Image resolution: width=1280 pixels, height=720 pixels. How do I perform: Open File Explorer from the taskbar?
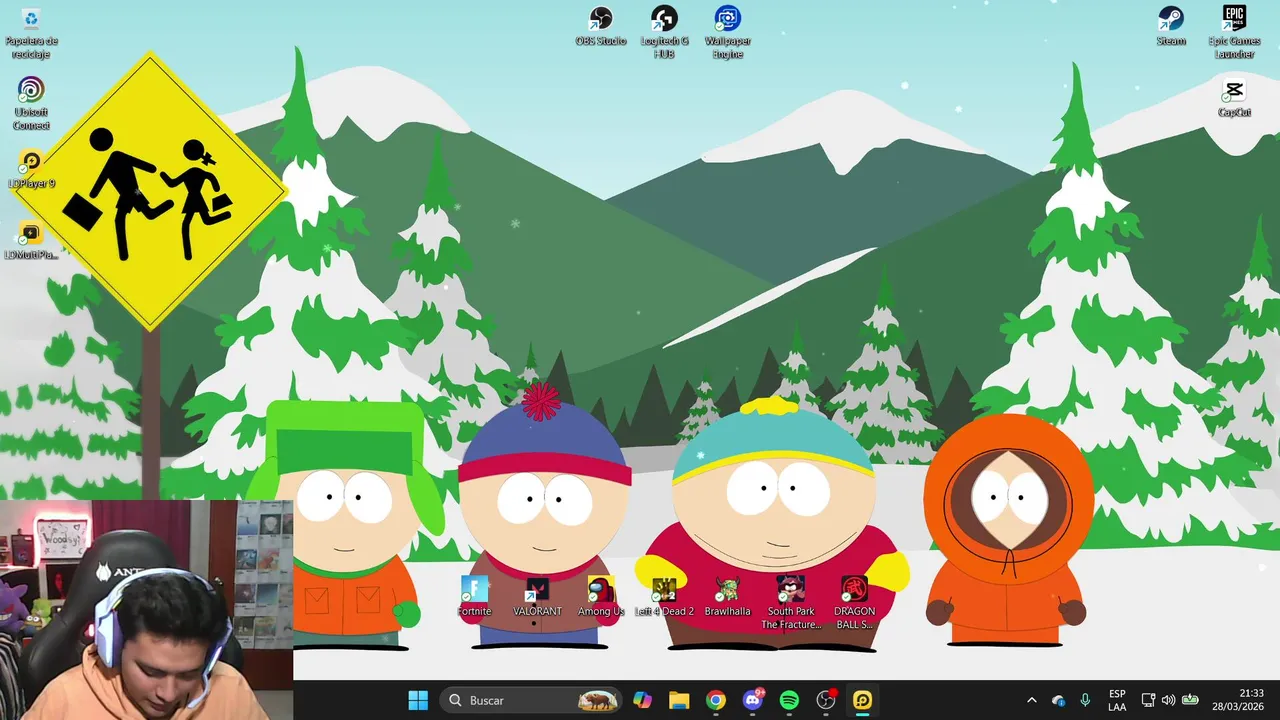pyautogui.click(x=679, y=700)
